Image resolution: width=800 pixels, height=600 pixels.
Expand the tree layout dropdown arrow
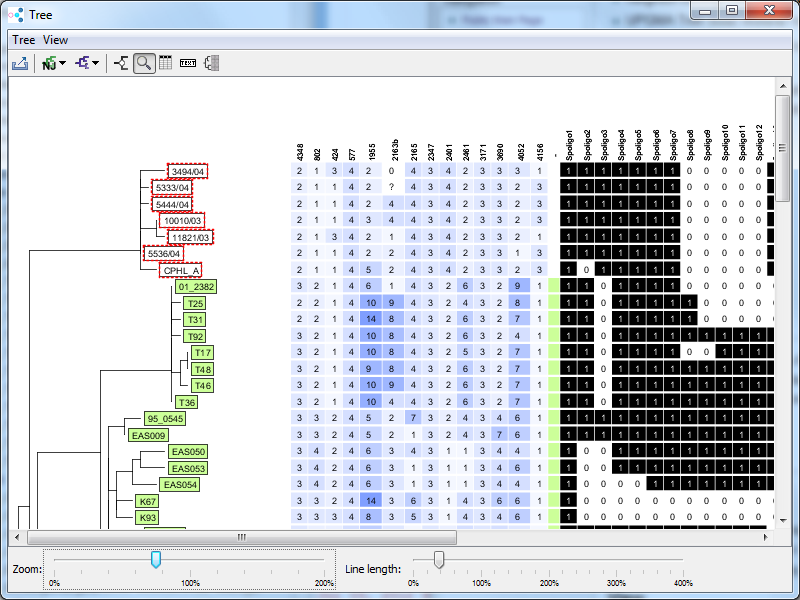96,64
